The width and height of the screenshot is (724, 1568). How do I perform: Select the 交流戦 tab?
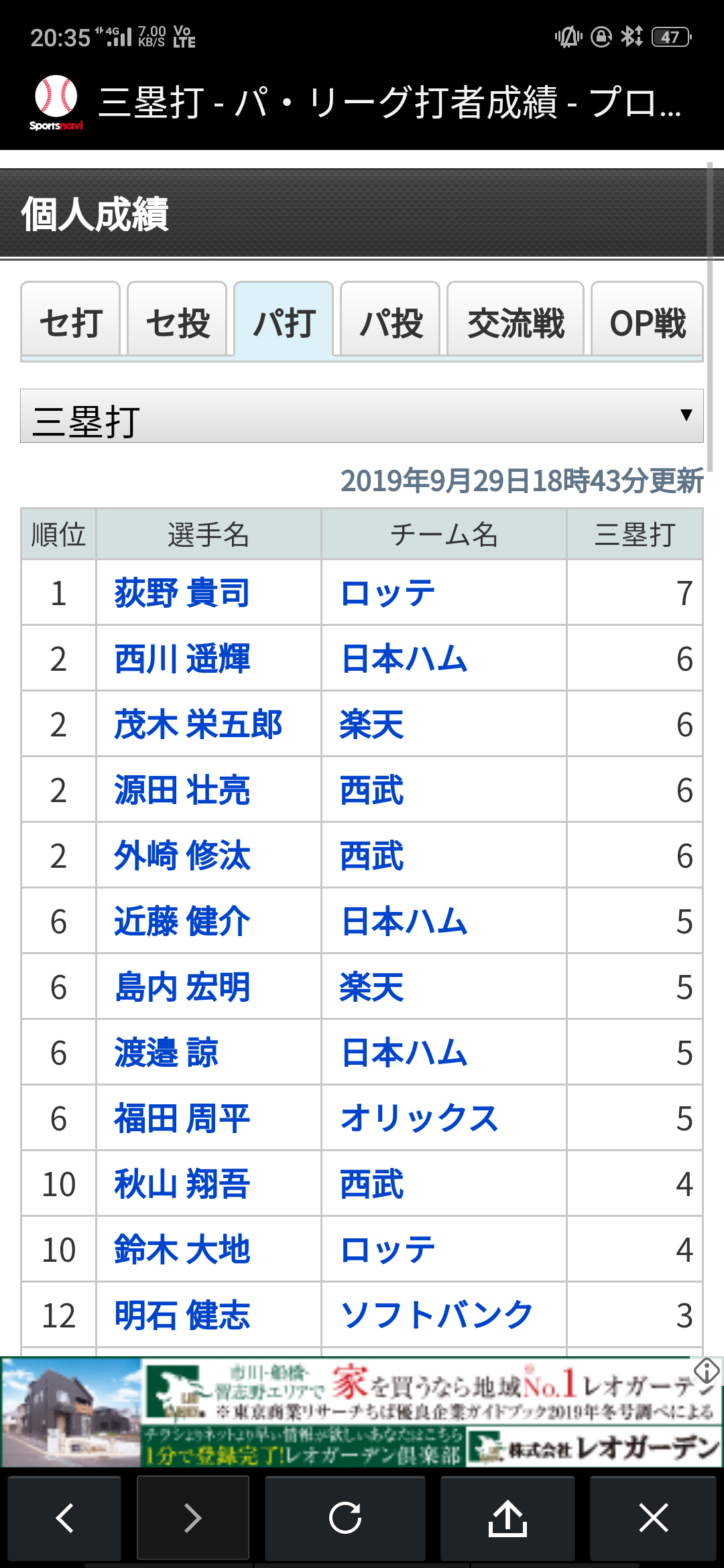click(x=516, y=319)
